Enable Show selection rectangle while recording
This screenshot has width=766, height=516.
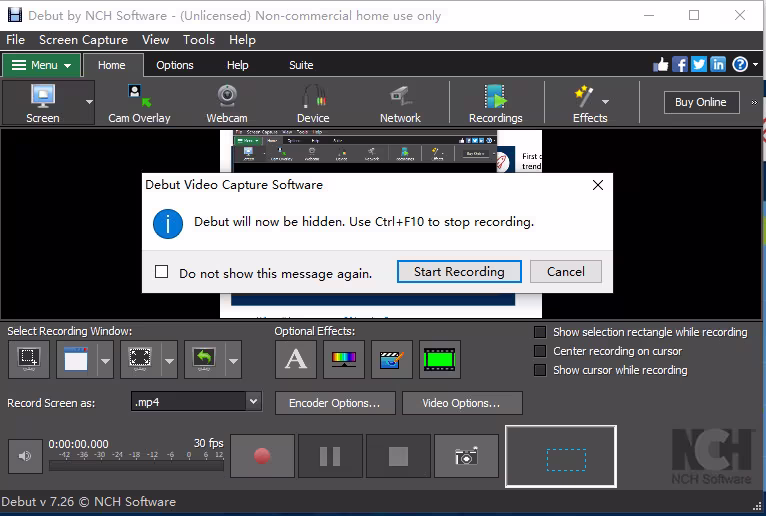coord(540,332)
